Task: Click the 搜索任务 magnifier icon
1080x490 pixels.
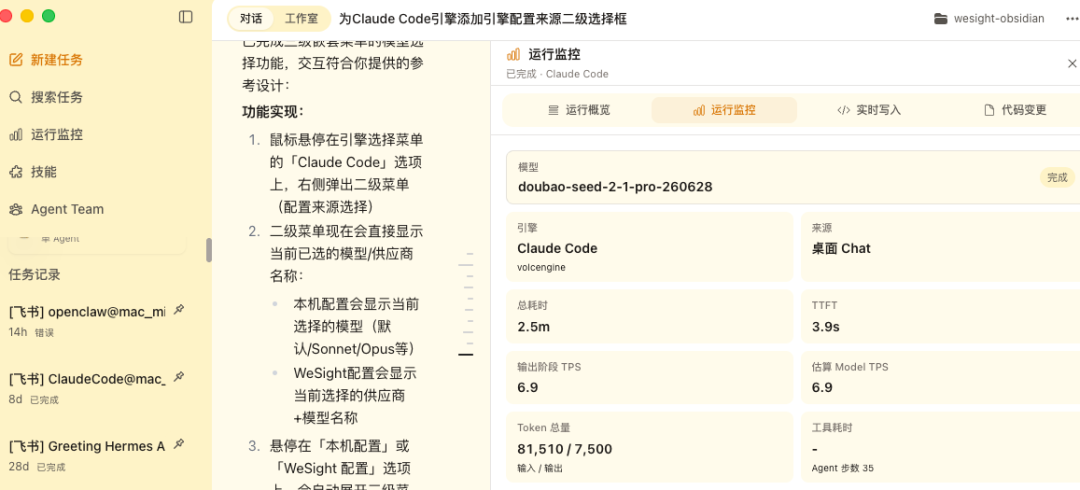Action: (x=16, y=97)
